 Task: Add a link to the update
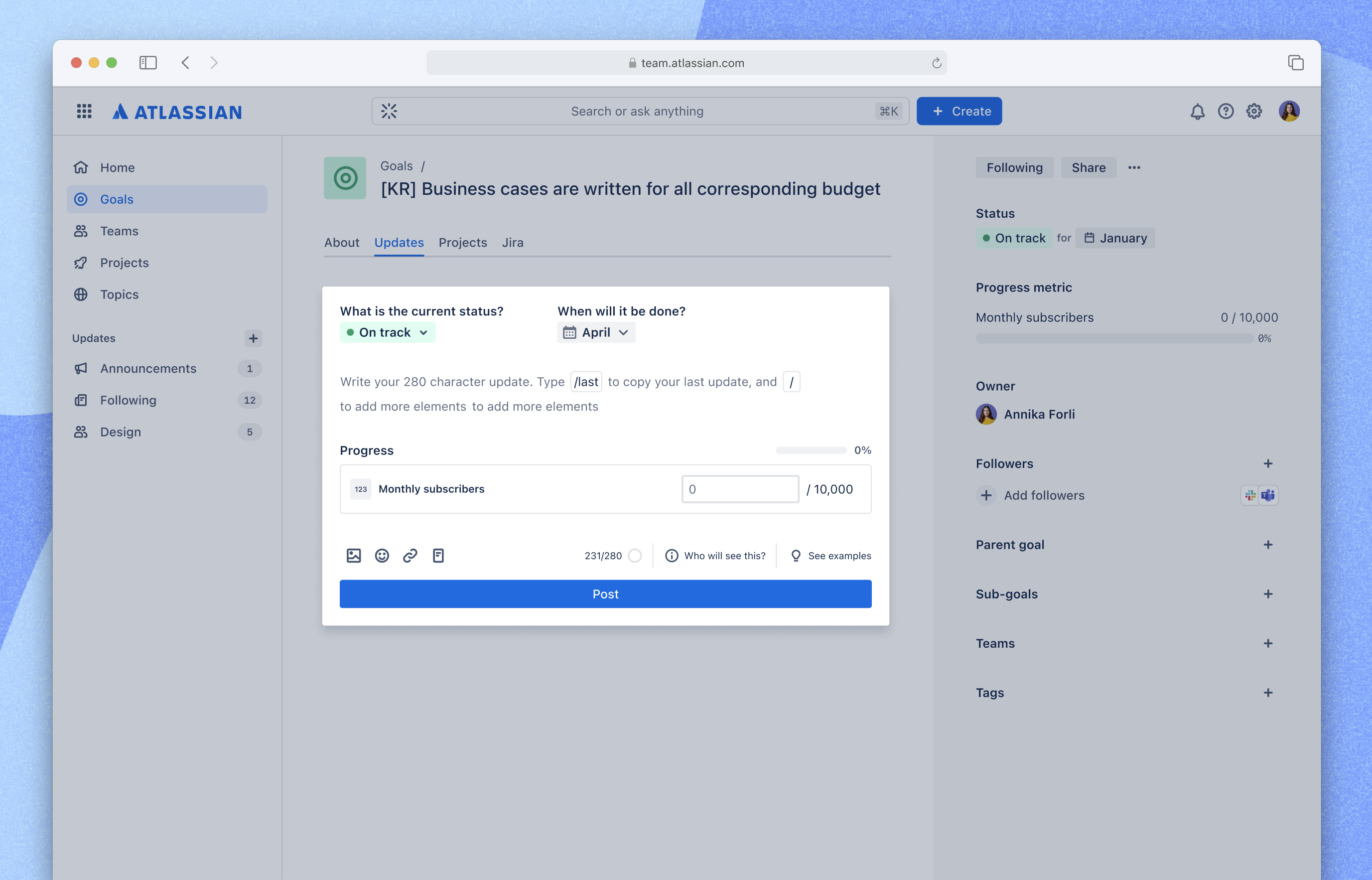(410, 556)
